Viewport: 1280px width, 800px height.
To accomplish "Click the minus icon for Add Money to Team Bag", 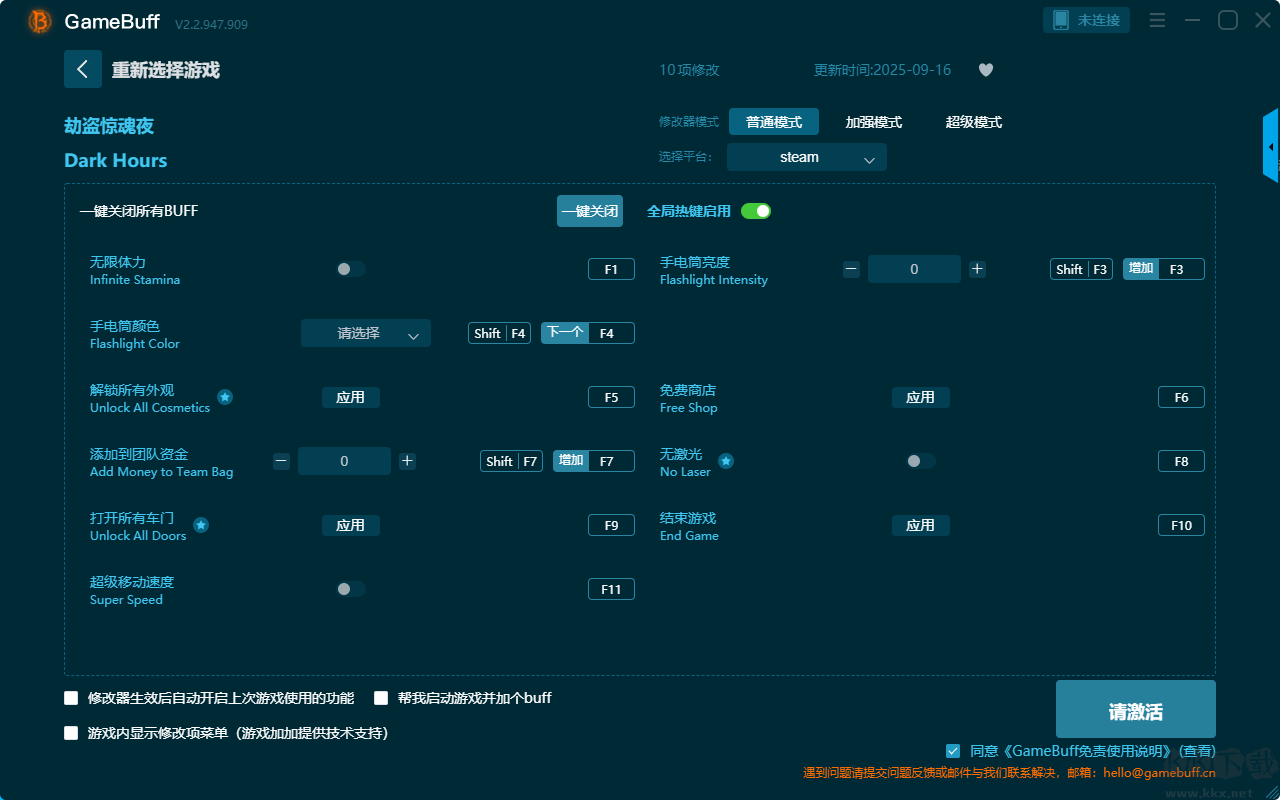I will [x=281, y=461].
